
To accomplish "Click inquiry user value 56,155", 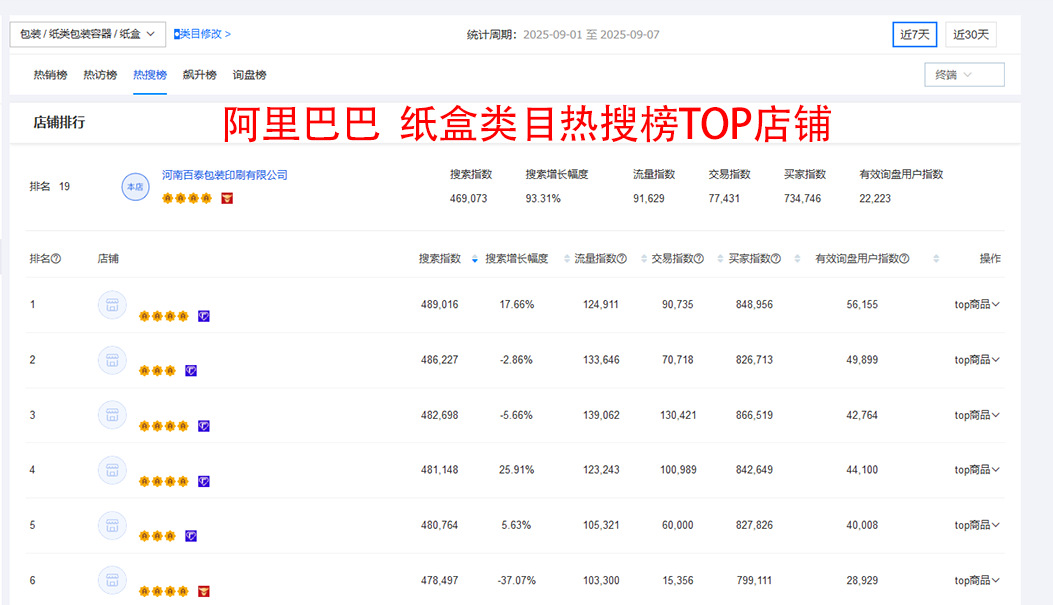I will point(862,305).
